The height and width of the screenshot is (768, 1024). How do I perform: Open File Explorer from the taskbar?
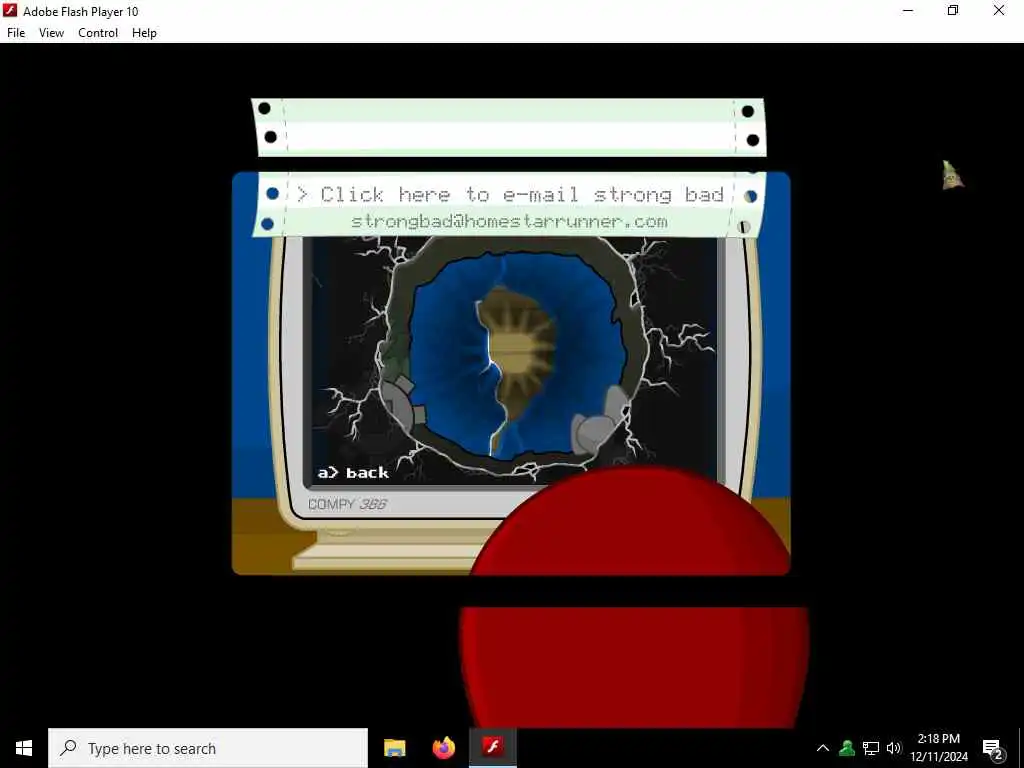(394, 748)
